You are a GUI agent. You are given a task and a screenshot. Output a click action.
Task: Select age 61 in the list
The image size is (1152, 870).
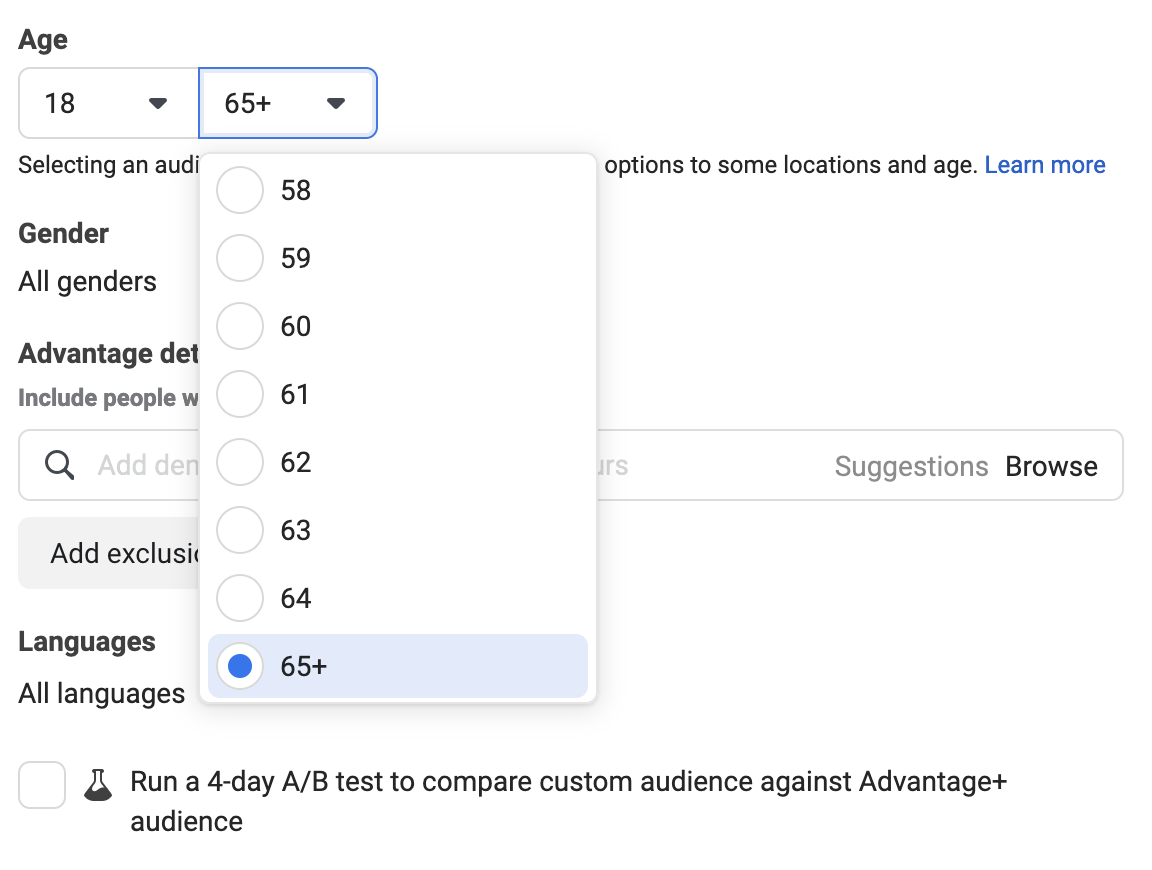point(239,394)
